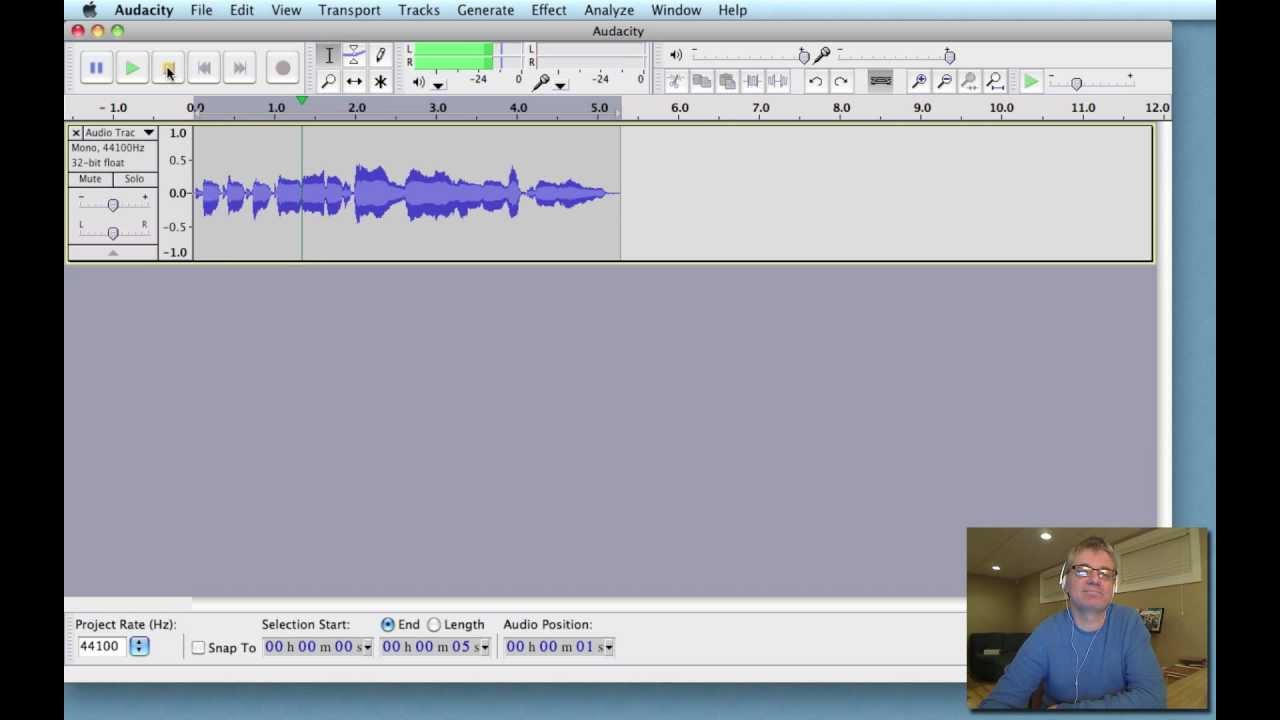Click the green Play transport button
This screenshot has width=1280, height=720.
132,68
